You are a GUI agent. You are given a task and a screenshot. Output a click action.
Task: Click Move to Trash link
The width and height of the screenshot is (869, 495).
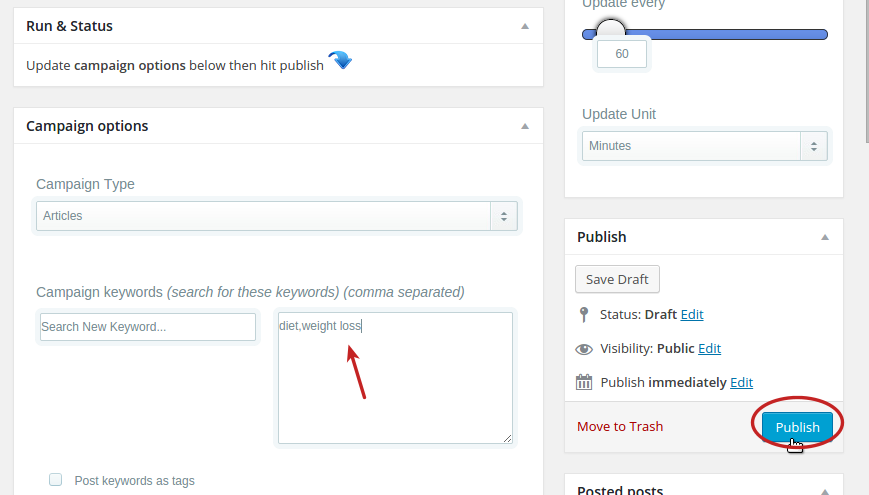coord(620,426)
